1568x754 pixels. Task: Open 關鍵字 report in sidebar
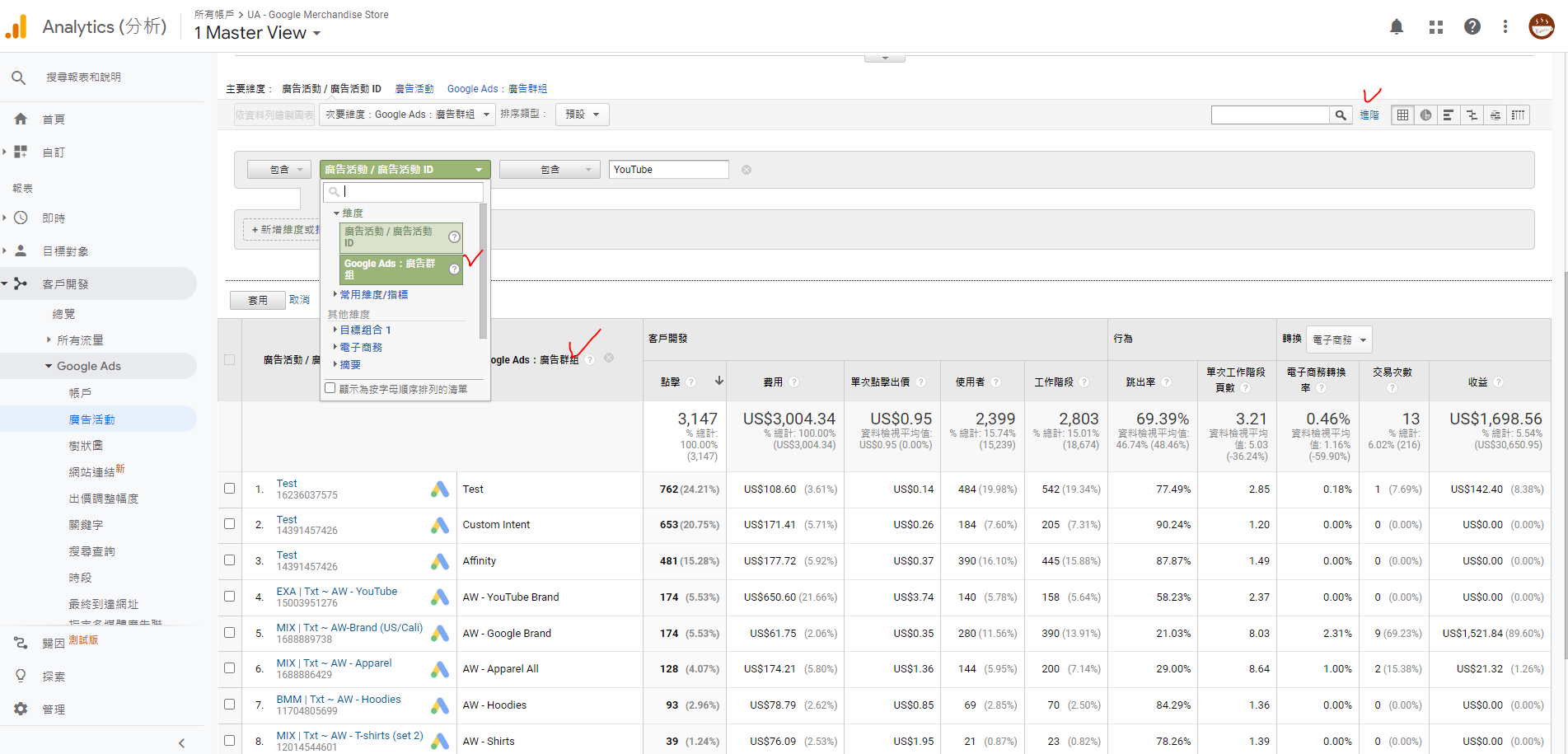(x=86, y=525)
